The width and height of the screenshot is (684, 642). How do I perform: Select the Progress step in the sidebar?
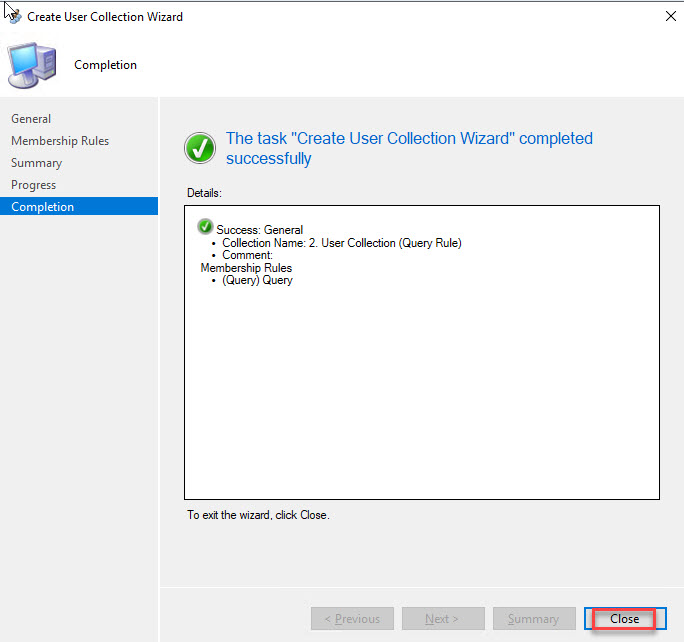coord(33,185)
